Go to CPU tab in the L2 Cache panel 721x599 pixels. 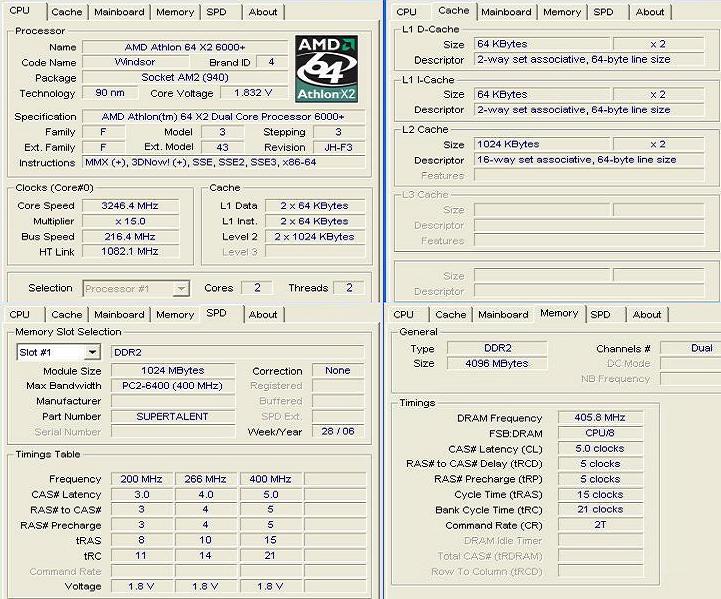pyautogui.click(x=407, y=12)
